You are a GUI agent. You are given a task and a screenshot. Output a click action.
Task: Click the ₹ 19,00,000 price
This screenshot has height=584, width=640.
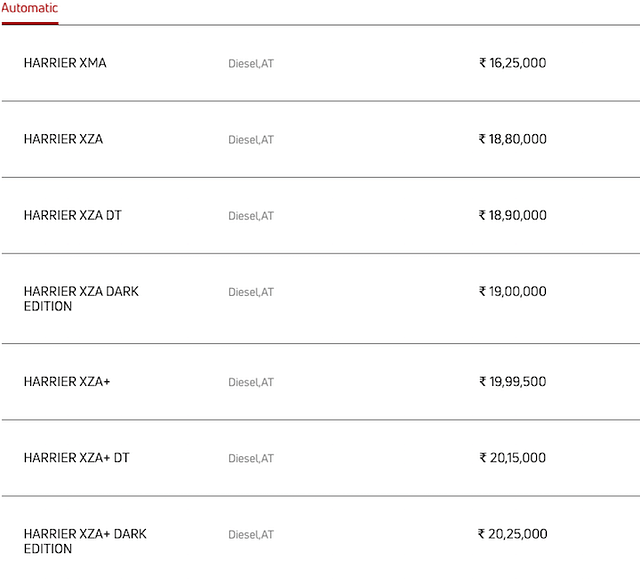point(513,291)
